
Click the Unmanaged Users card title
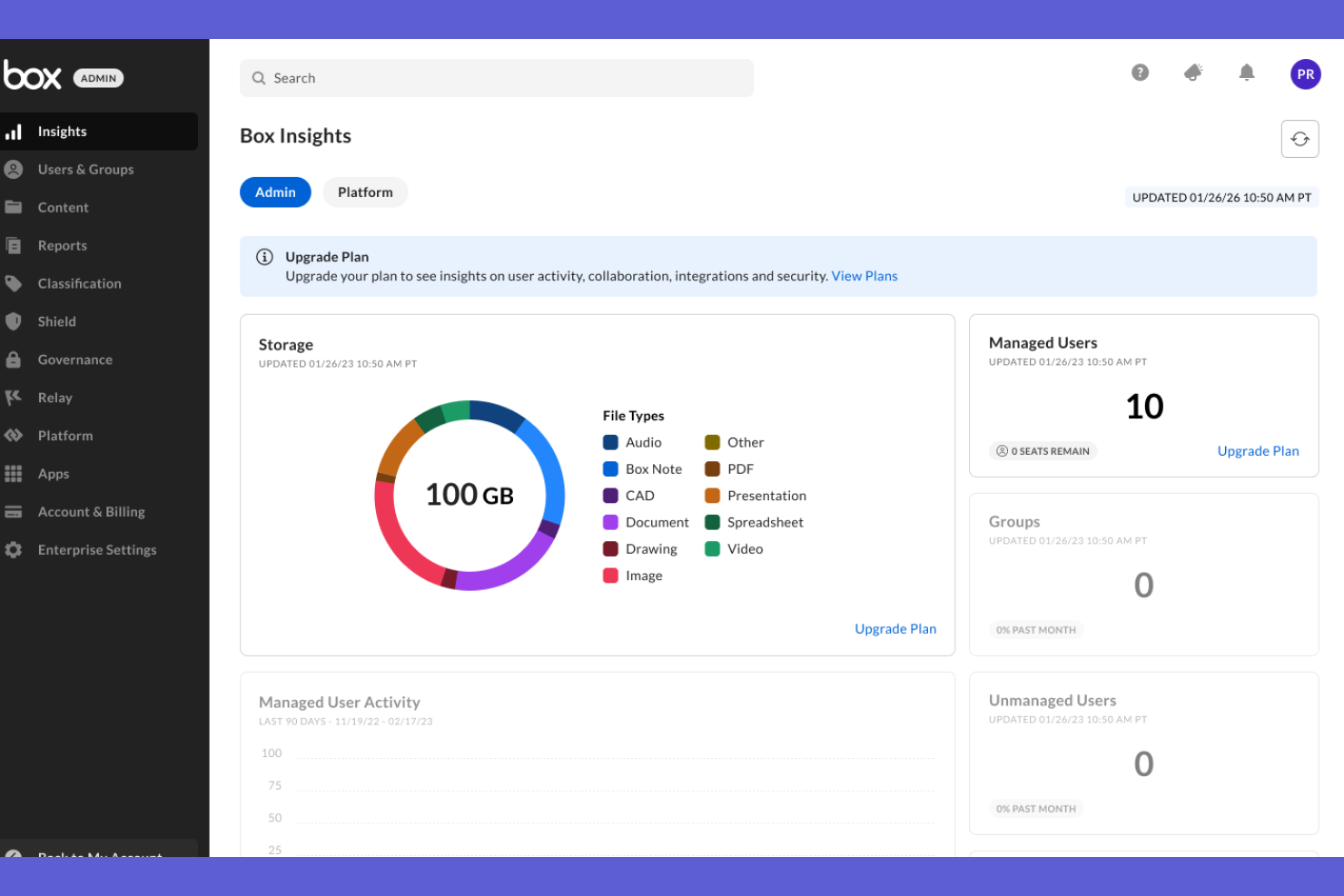point(1052,701)
